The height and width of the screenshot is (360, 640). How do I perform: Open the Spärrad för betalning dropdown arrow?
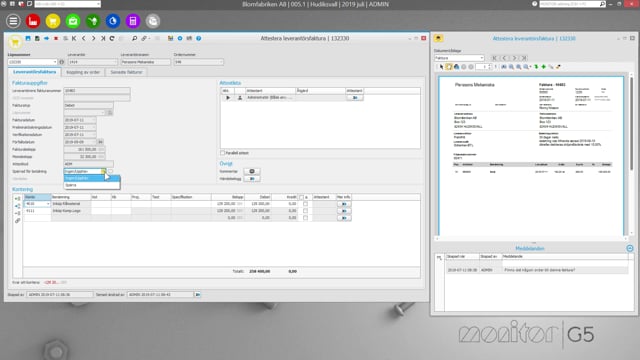pos(103,171)
